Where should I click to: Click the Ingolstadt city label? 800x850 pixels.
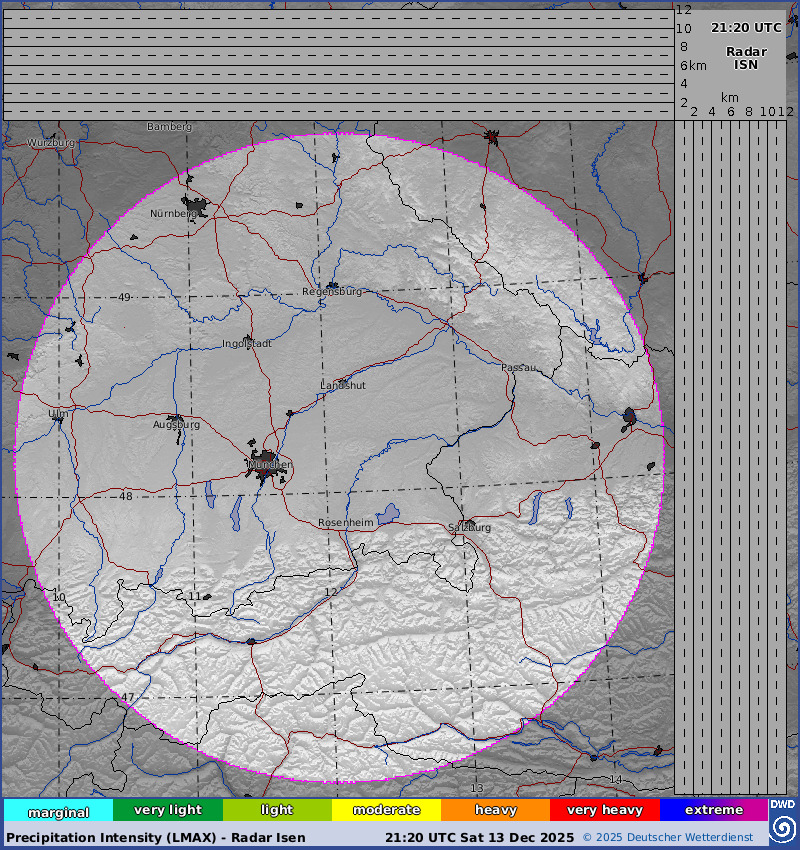tap(247, 344)
